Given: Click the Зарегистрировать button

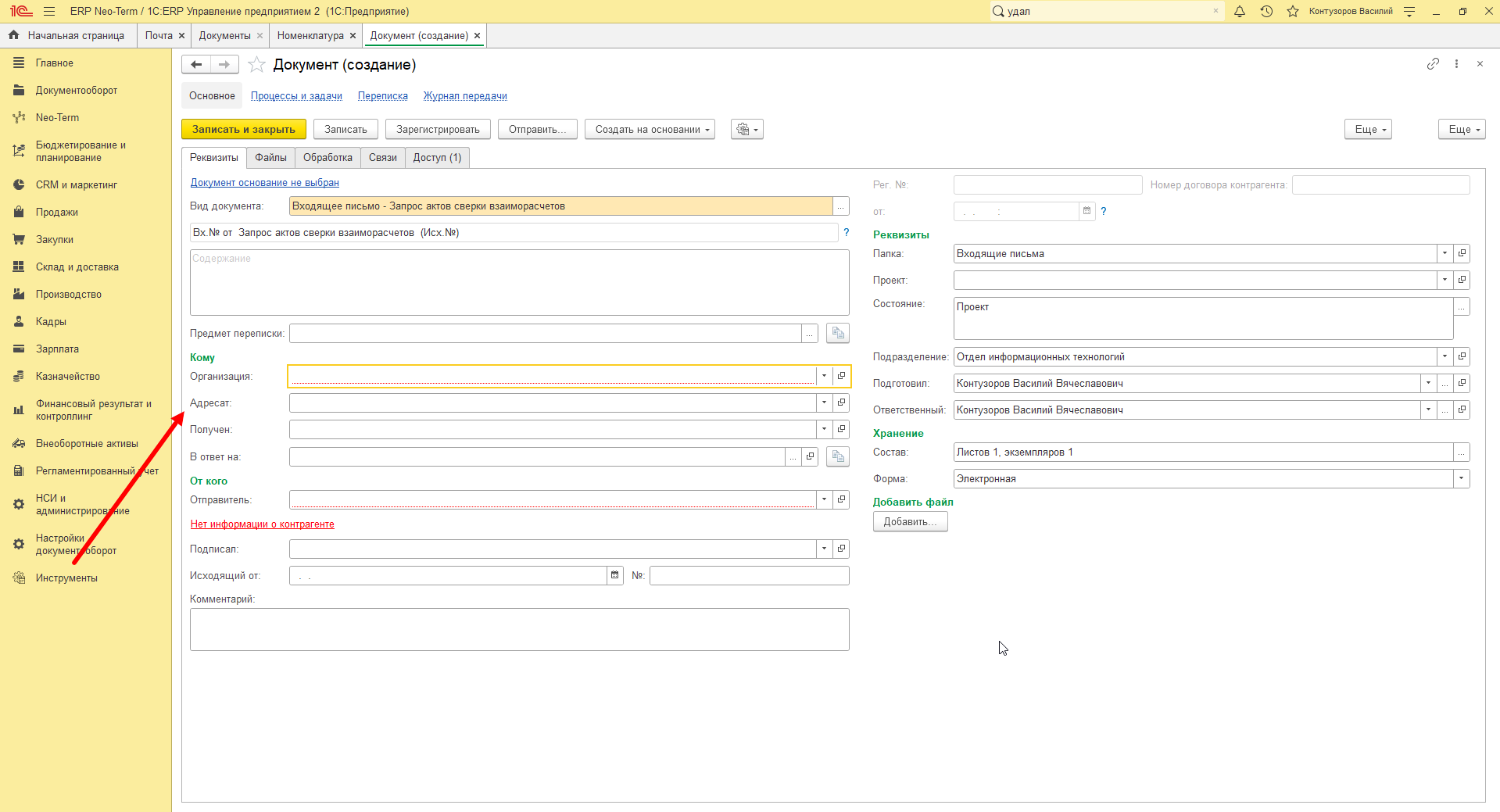Looking at the screenshot, I should 438,130.
